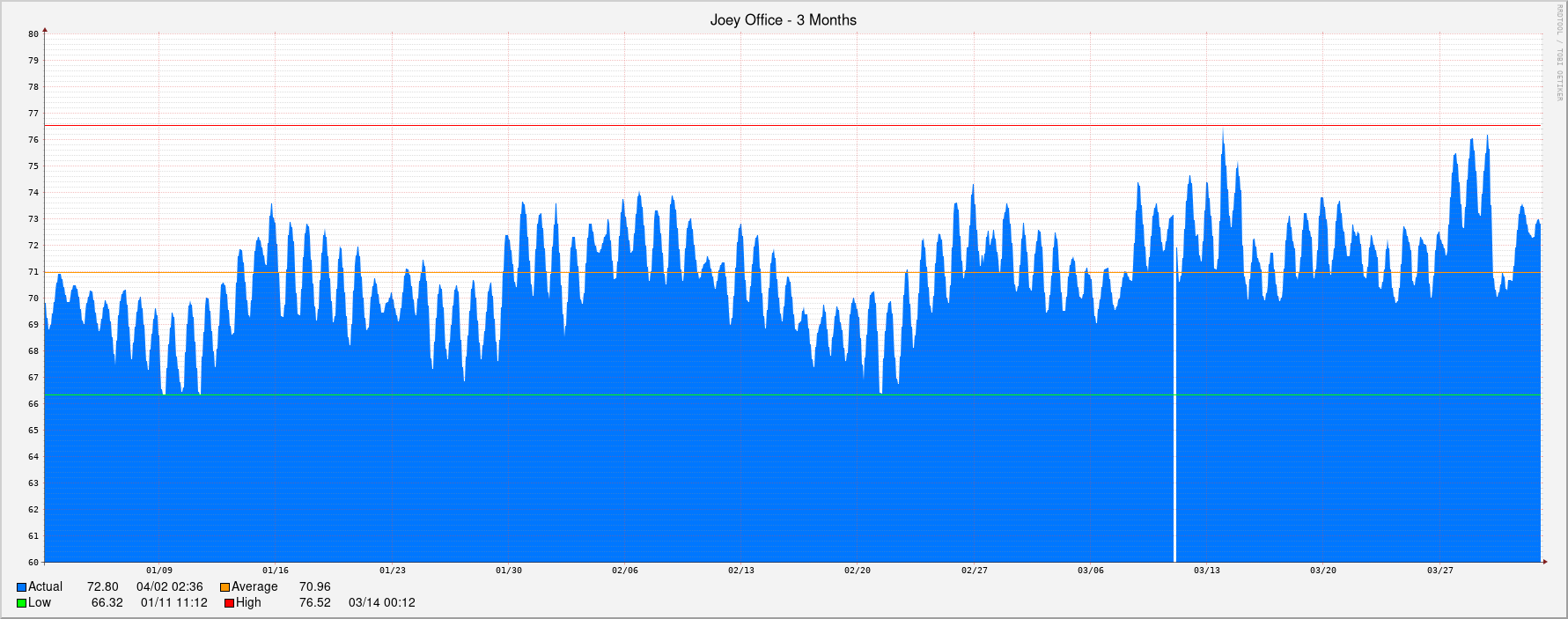
Task: Click the Average value 70.96 in legend
Action: click(315, 587)
